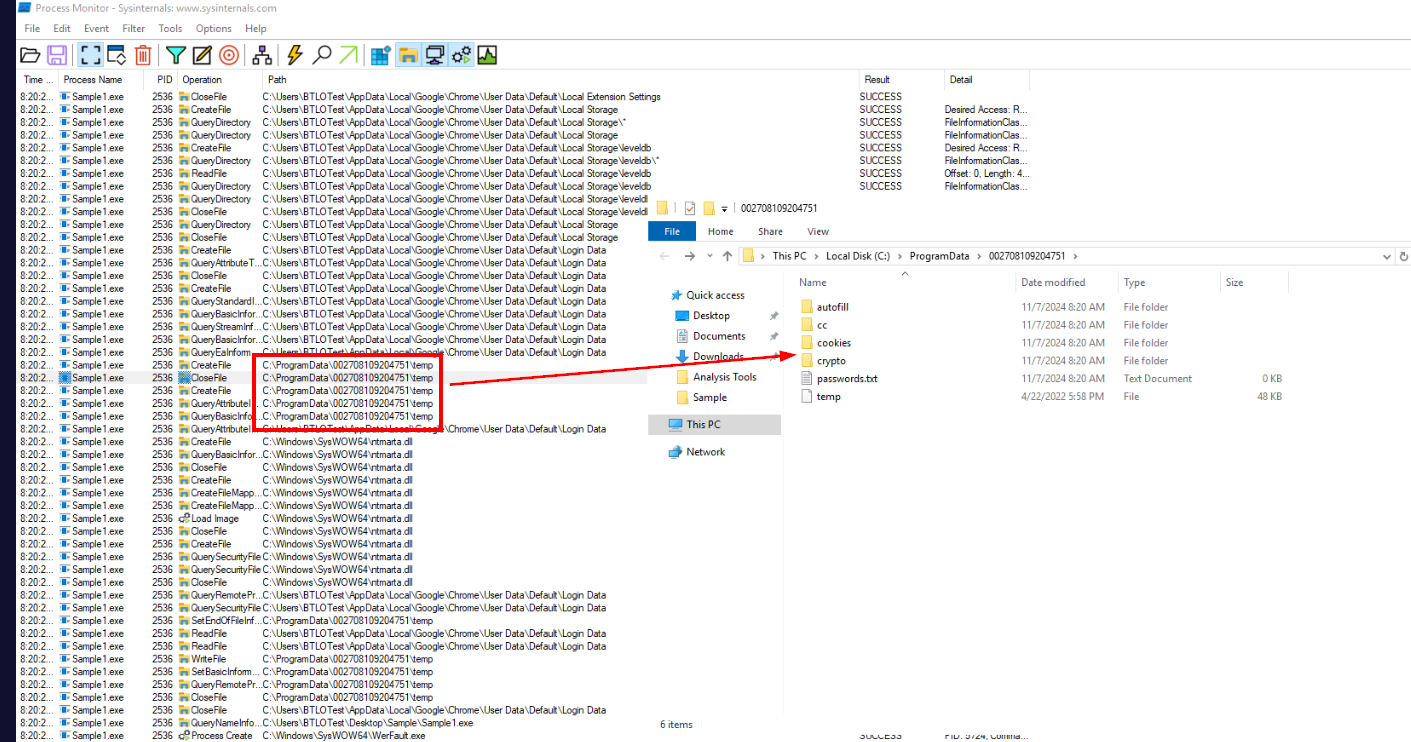
Task: Open the File menu in Process Monitor
Action: (32, 29)
